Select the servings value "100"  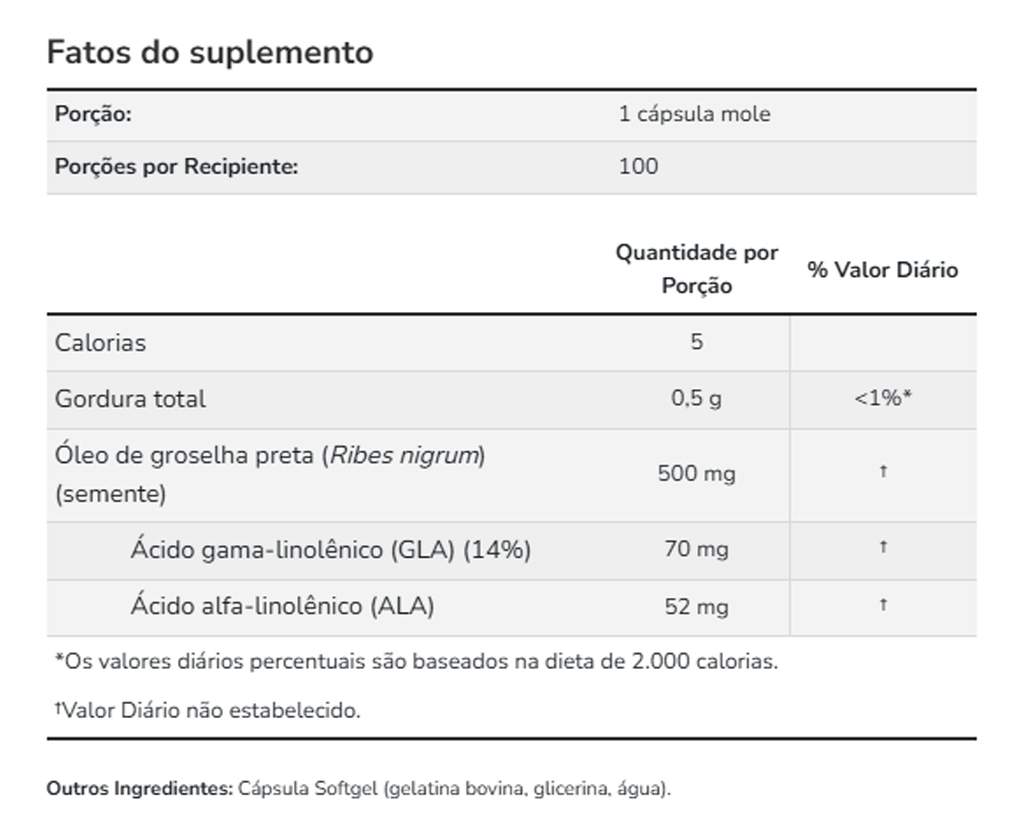(638, 166)
